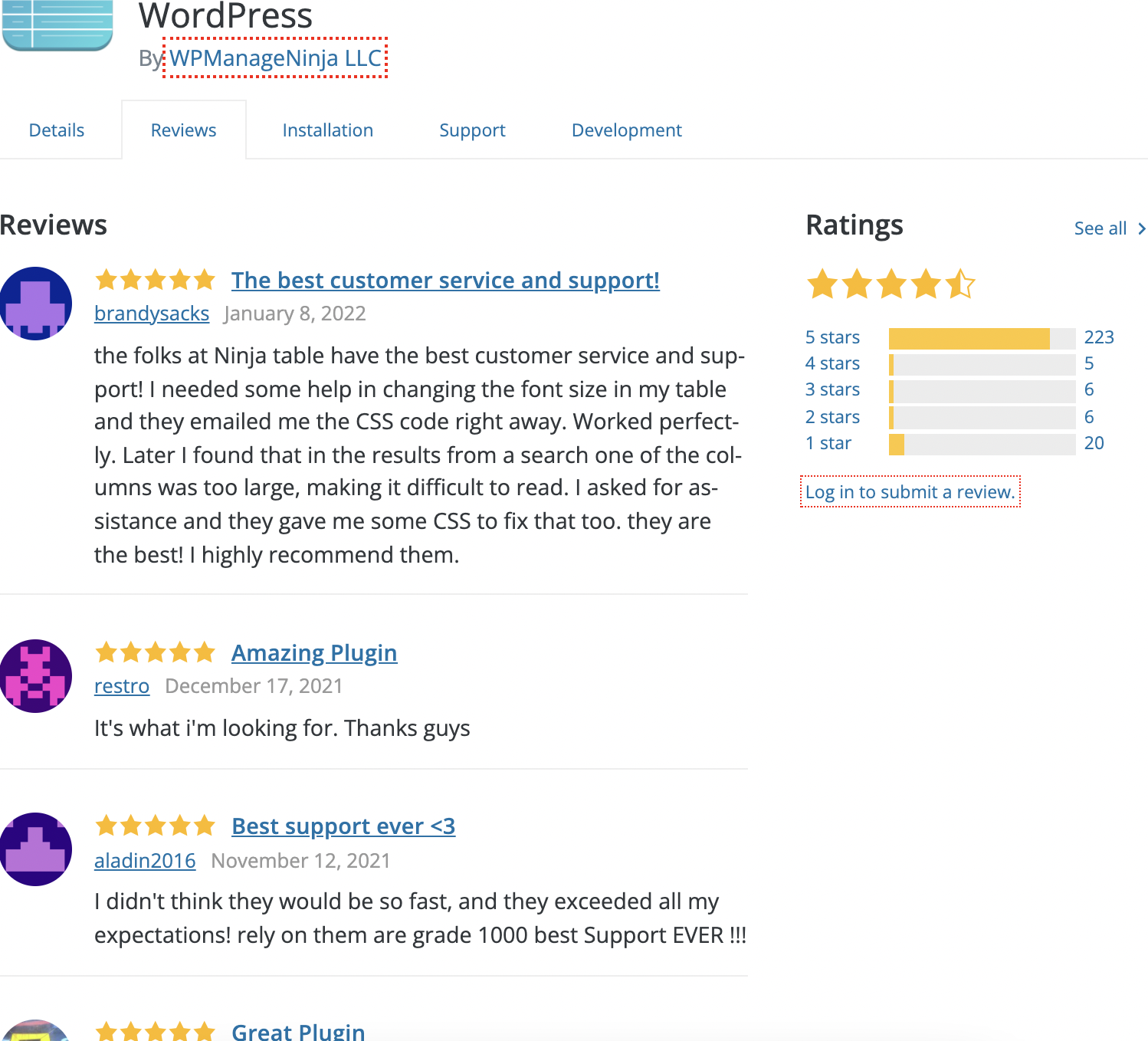Image resolution: width=1148 pixels, height=1041 pixels.
Task: Open the Support tab
Action: 472,130
